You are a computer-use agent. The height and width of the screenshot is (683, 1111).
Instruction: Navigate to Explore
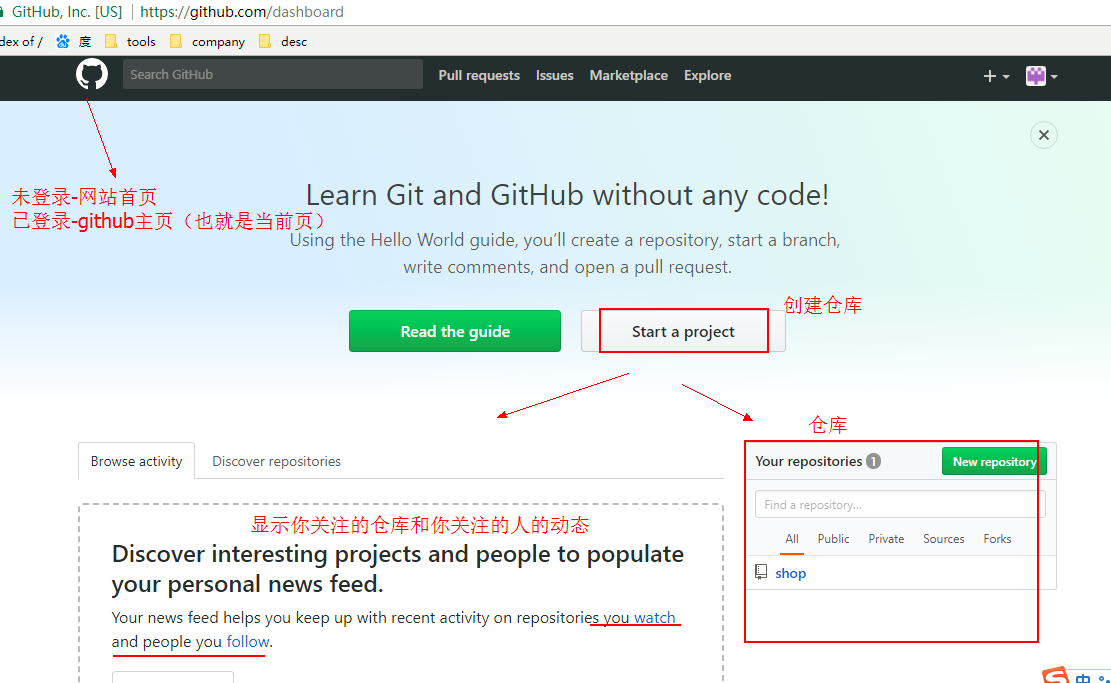[x=707, y=75]
